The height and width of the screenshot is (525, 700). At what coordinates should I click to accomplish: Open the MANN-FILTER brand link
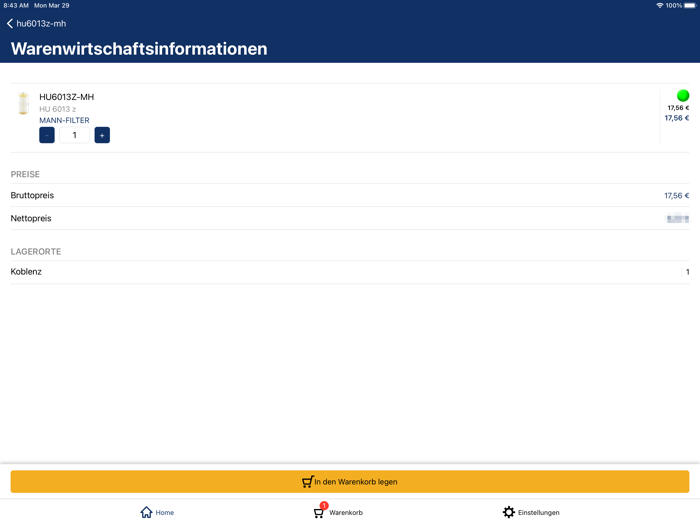click(64, 121)
